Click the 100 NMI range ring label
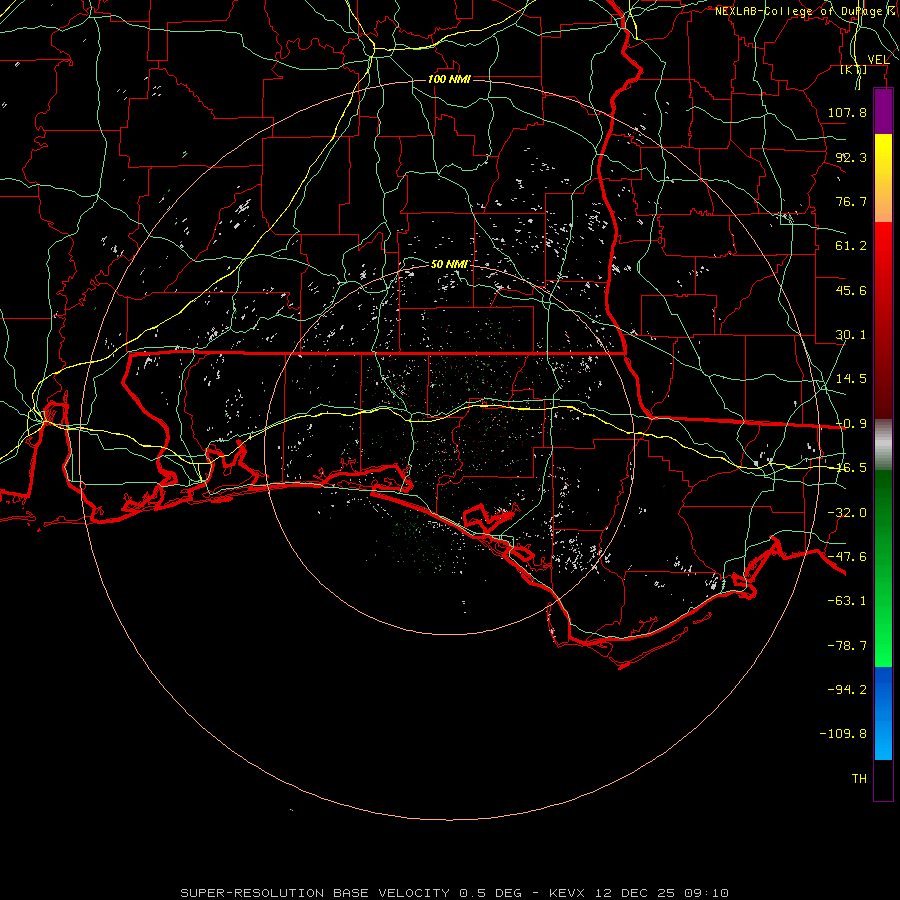Screen dimensions: 900x900 449,79
